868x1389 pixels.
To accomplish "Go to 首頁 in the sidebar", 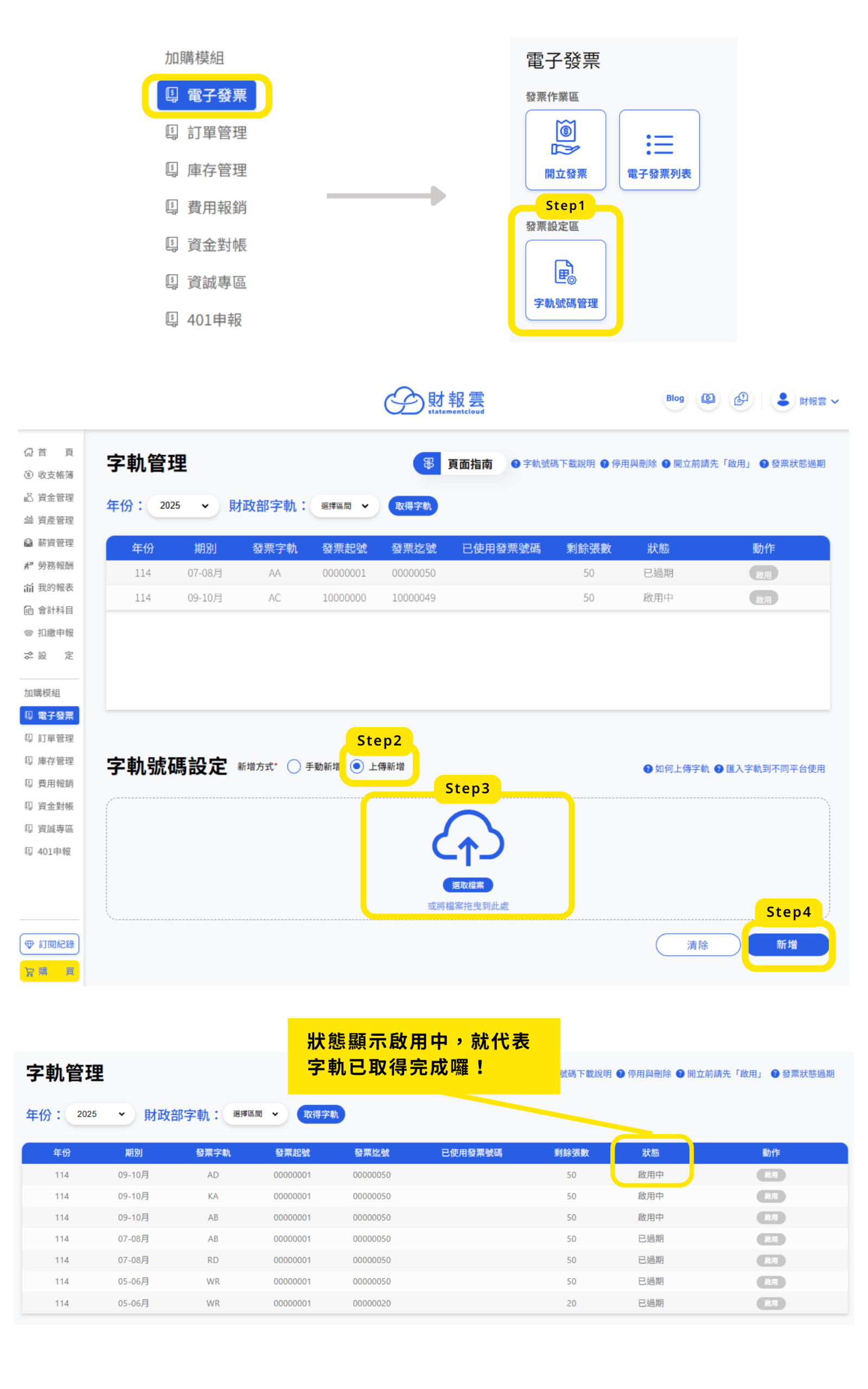I will pos(49,453).
